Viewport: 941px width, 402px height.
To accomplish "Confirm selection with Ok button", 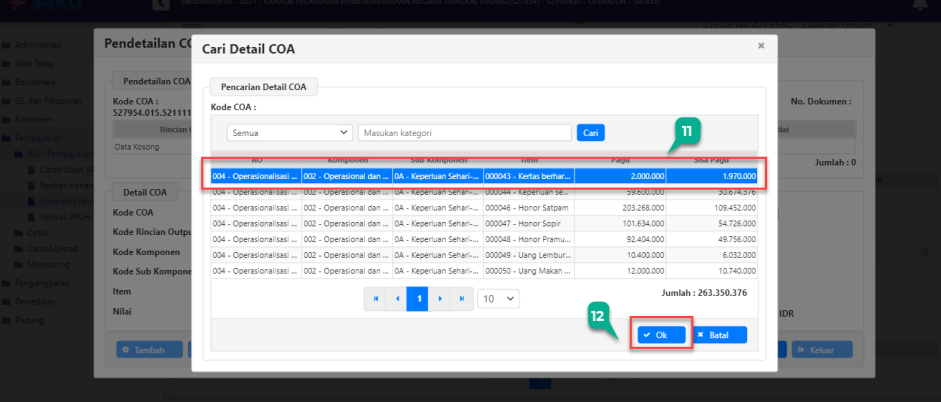I will 658,335.
